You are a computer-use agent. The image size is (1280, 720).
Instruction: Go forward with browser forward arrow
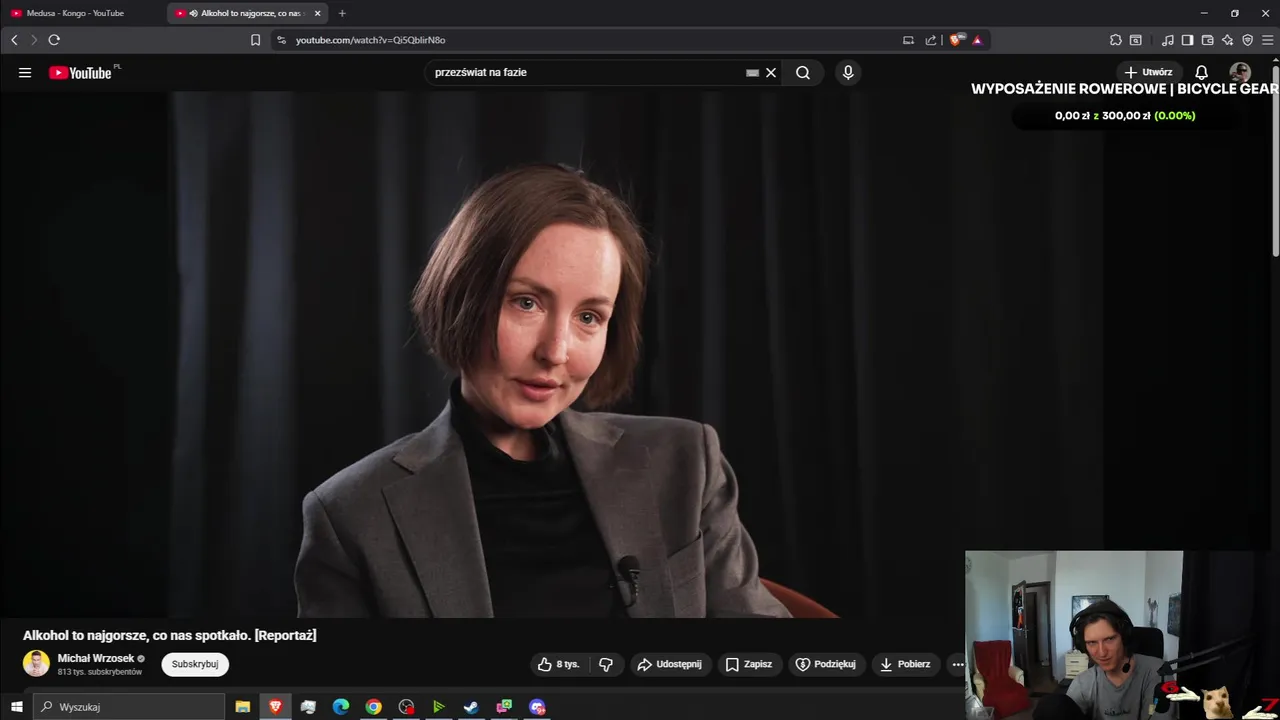[33, 40]
